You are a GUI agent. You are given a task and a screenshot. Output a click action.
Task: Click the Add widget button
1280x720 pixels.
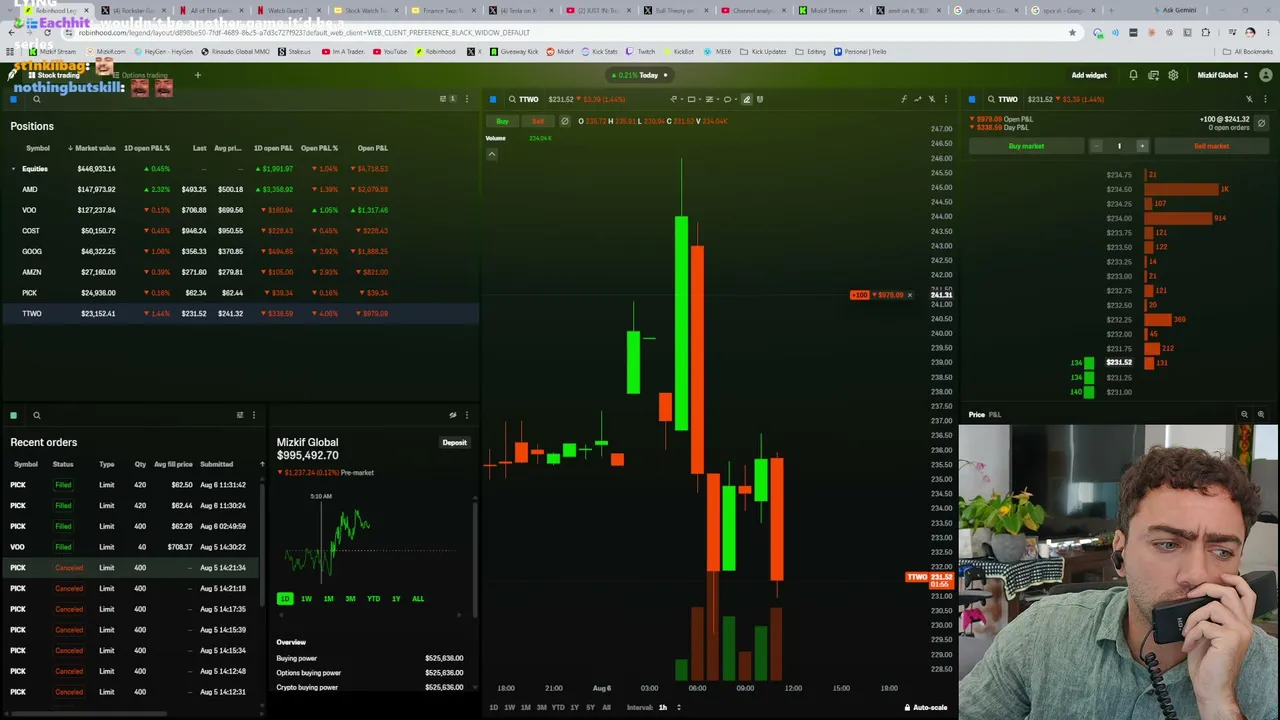click(1089, 75)
